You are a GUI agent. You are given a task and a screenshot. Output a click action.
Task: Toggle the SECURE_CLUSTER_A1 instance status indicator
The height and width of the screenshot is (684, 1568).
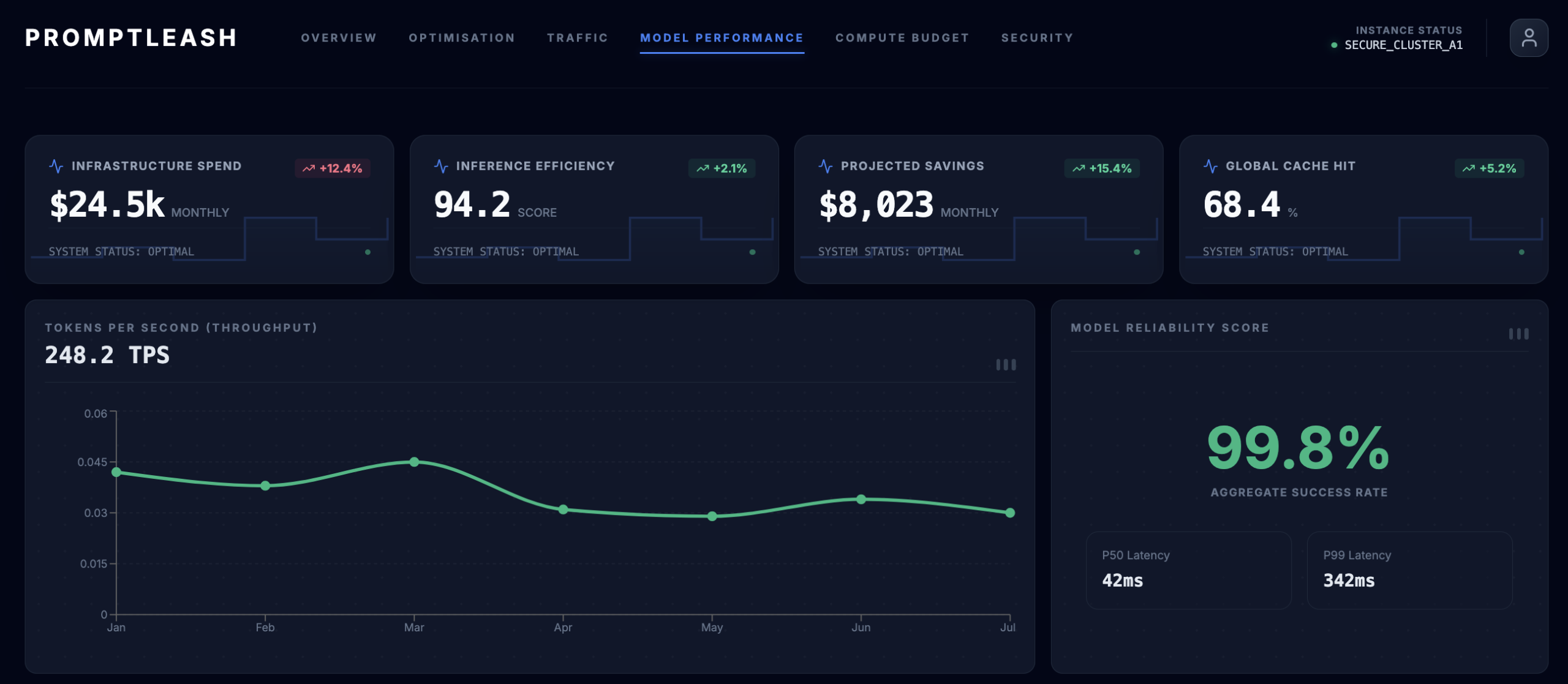click(1333, 45)
